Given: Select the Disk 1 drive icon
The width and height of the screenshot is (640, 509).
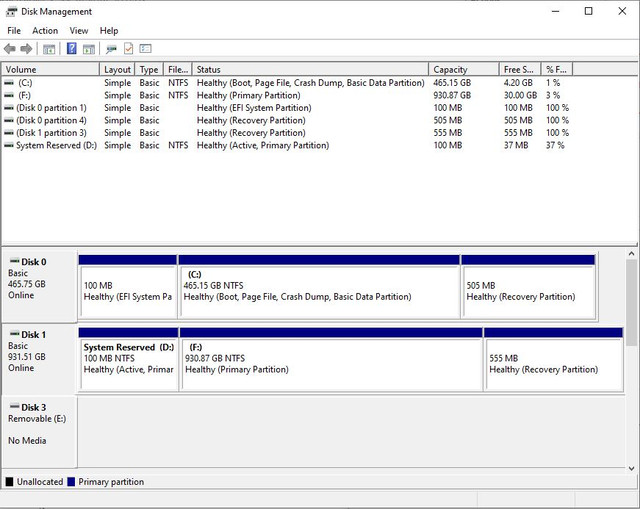Looking at the screenshot, I should [x=15, y=333].
